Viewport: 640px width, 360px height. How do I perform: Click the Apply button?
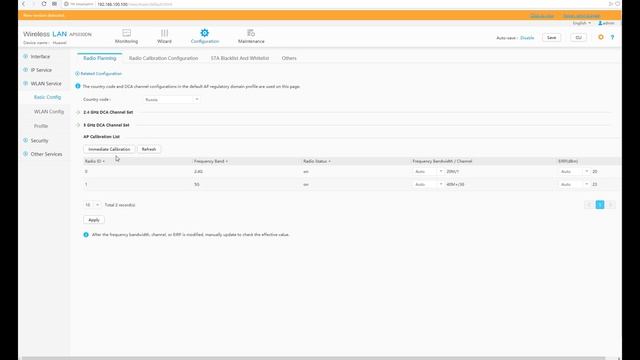94,220
